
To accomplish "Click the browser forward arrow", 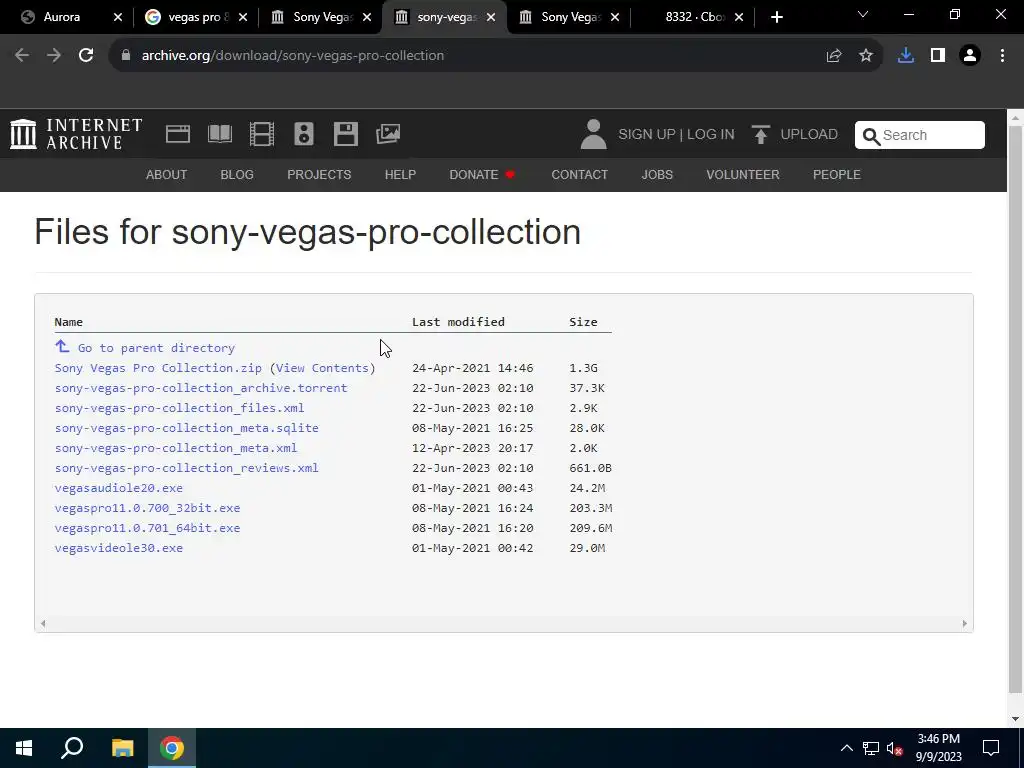I will [54, 56].
